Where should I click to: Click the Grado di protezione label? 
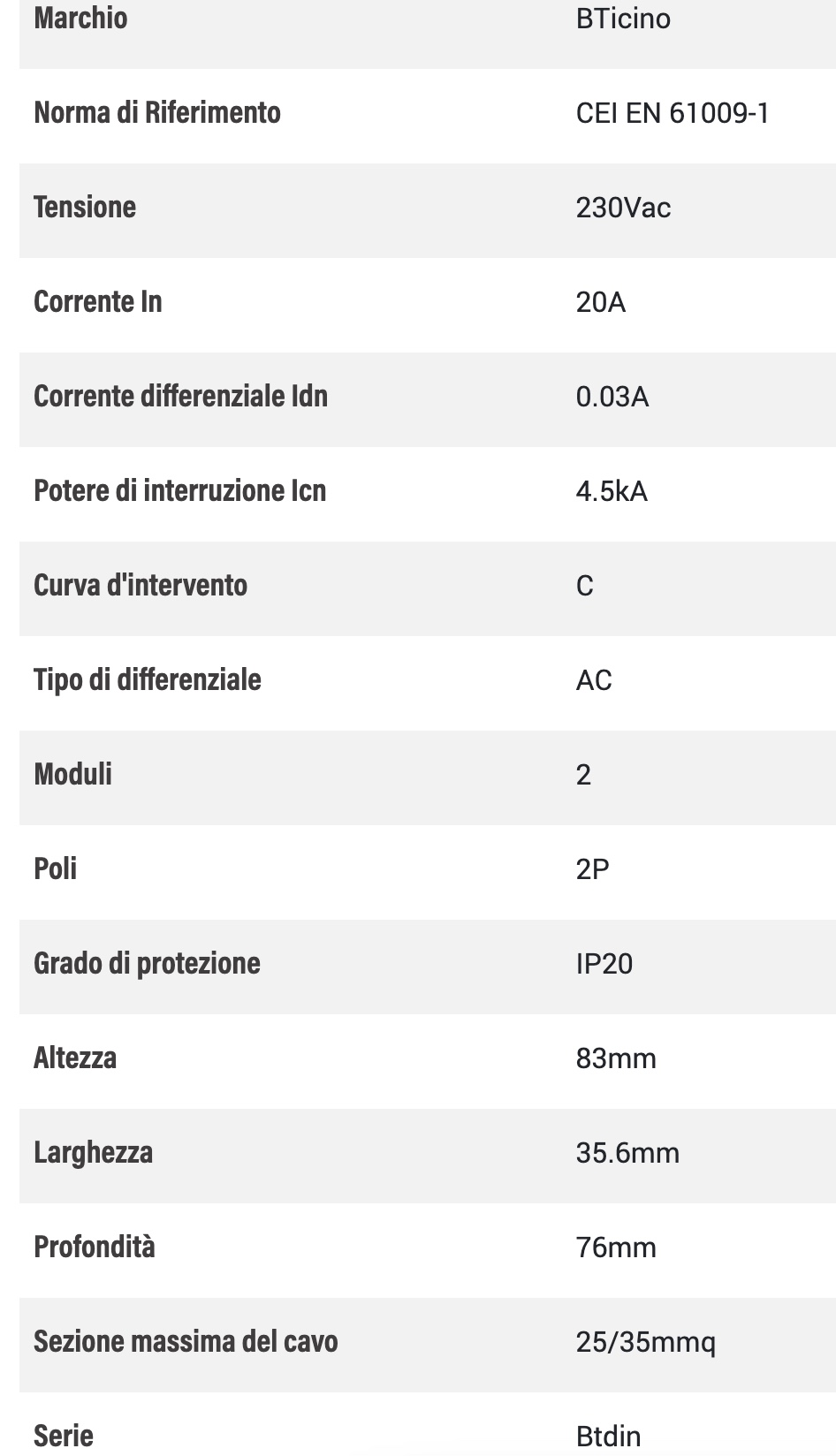click(x=147, y=964)
